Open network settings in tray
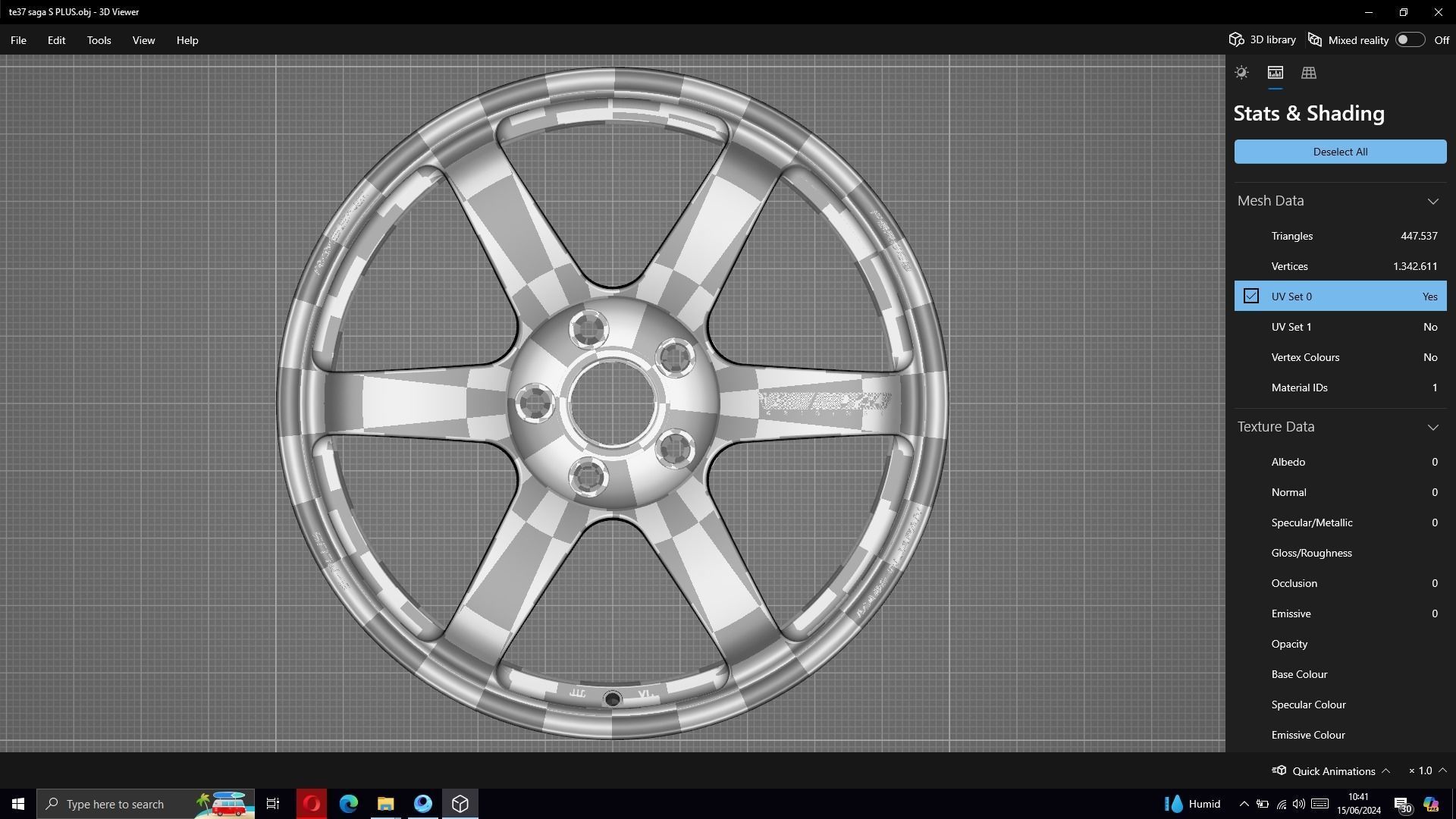 pos(1282,804)
